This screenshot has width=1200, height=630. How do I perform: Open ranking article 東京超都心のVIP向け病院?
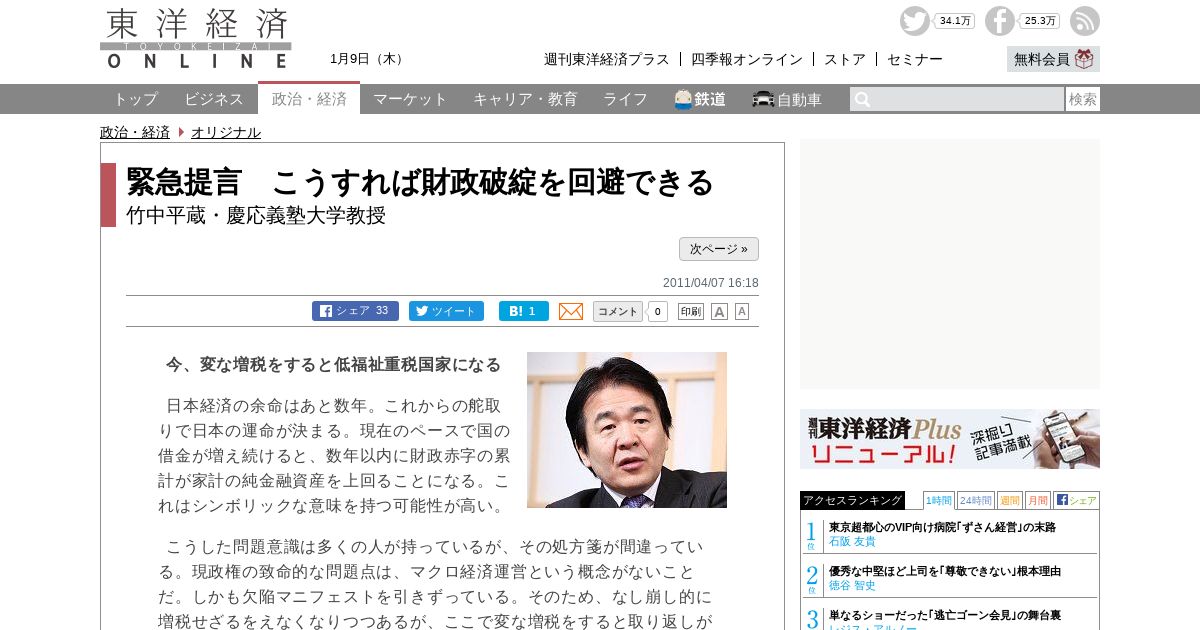[x=942, y=527]
